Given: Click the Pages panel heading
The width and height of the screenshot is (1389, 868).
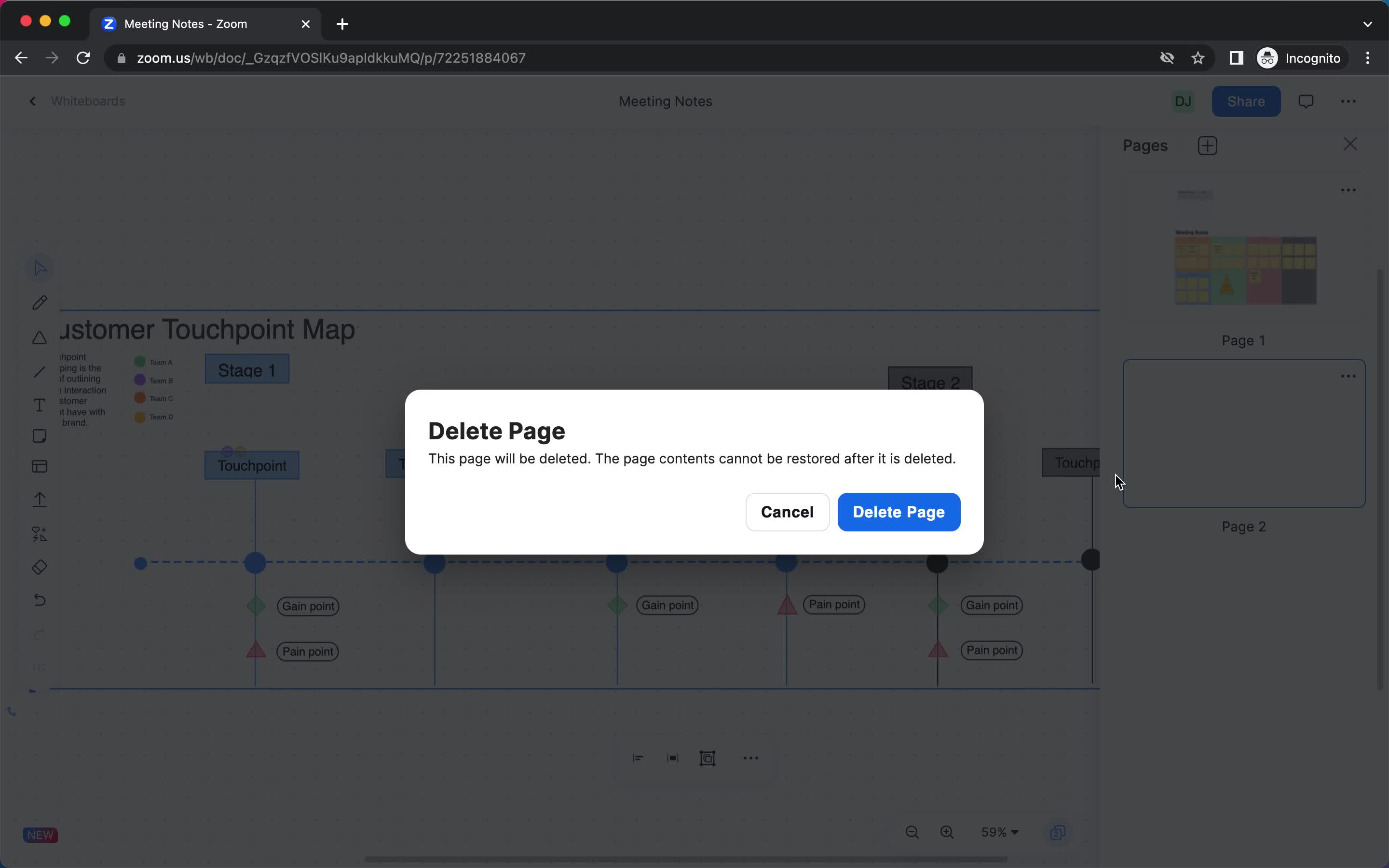Looking at the screenshot, I should click(1144, 146).
